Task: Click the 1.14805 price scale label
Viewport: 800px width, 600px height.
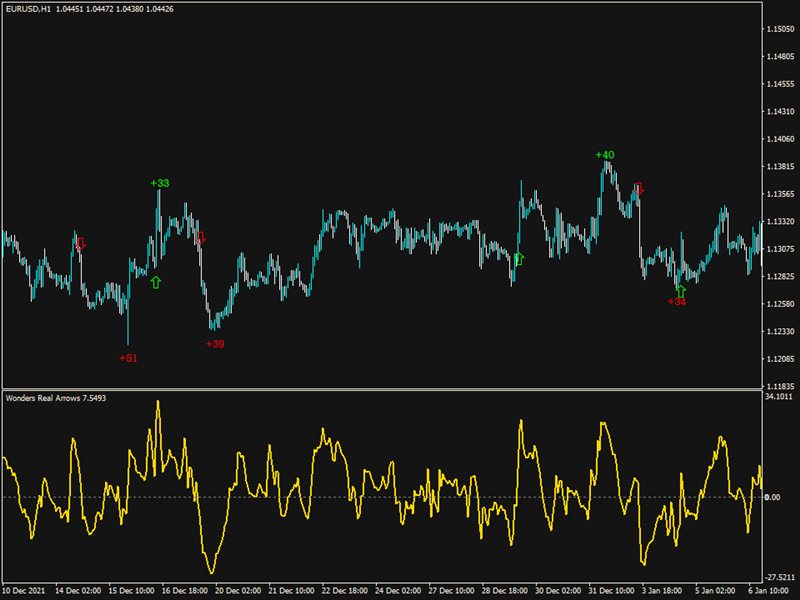Action: (781, 57)
